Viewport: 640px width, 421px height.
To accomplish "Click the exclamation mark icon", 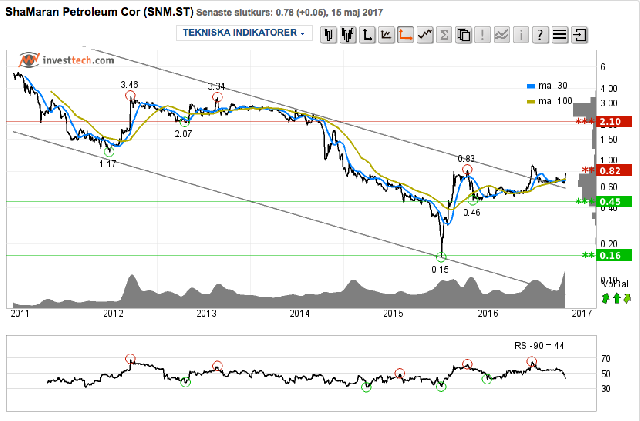I will point(482,35).
